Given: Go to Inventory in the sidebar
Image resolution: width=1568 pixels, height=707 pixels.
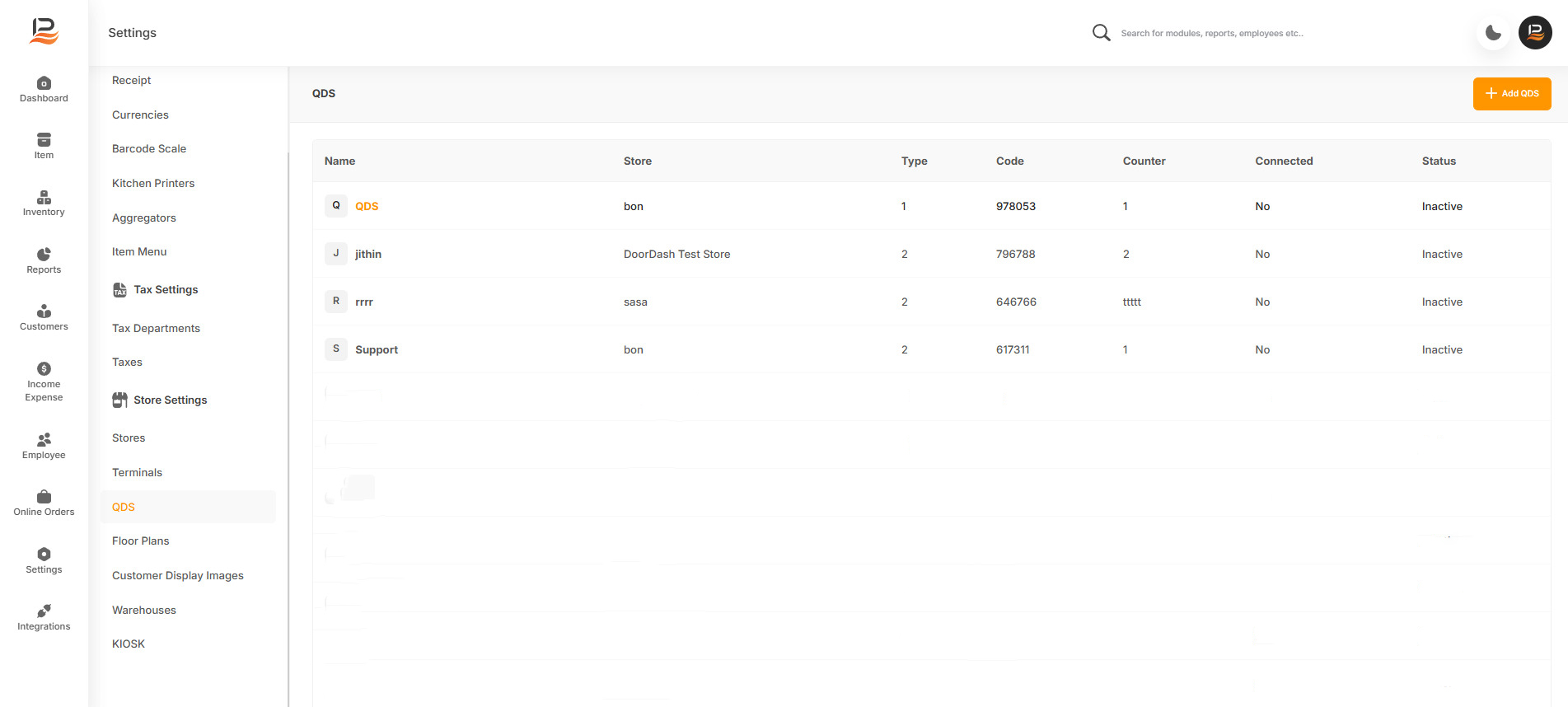Looking at the screenshot, I should coord(44,204).
